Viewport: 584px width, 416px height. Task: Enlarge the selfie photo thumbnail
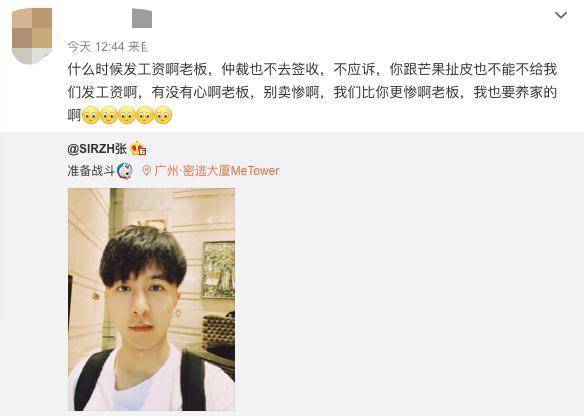[151, 299]
